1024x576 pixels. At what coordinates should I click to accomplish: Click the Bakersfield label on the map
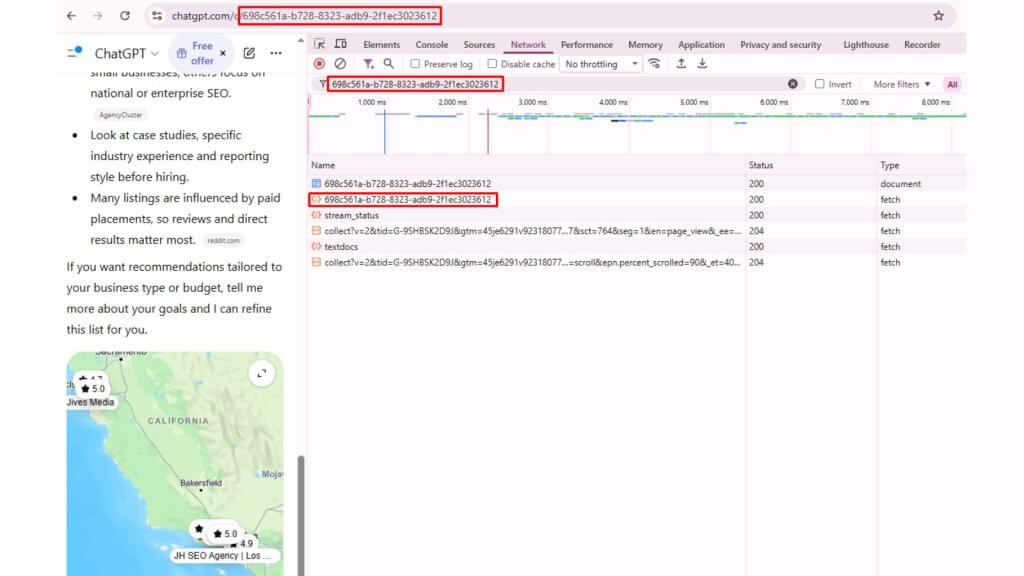coord(200,483)
